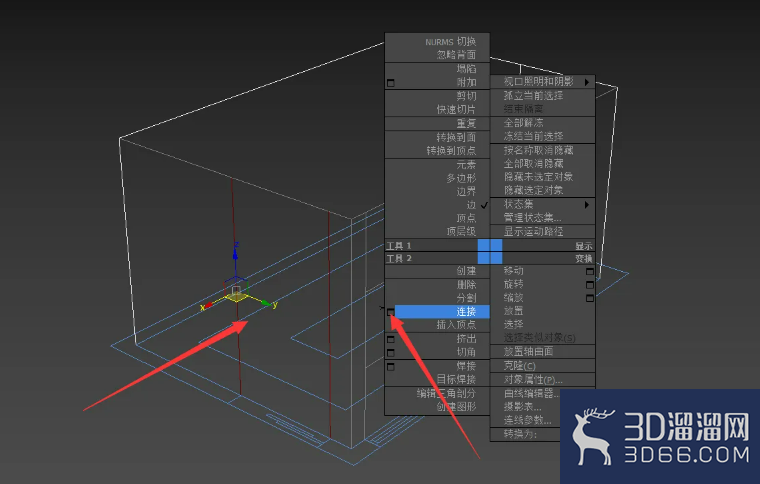Select the 移动 transform entry
The image size is (760, 484).
[513, 271]
